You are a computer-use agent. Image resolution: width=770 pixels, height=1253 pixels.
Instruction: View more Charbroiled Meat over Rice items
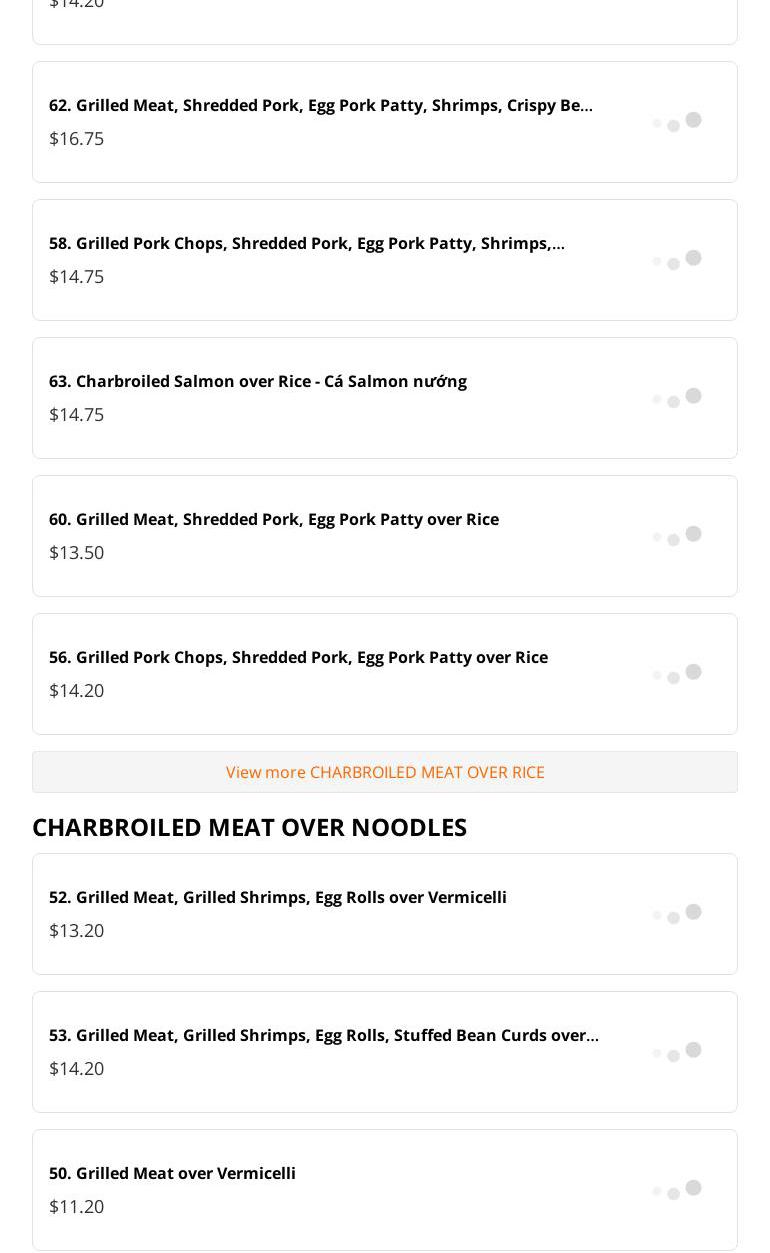385,772
